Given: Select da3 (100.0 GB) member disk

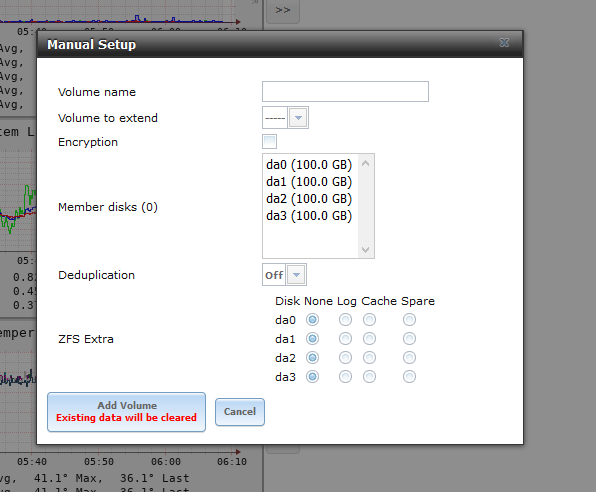Looking at the screenshot, I should point(309,216).
